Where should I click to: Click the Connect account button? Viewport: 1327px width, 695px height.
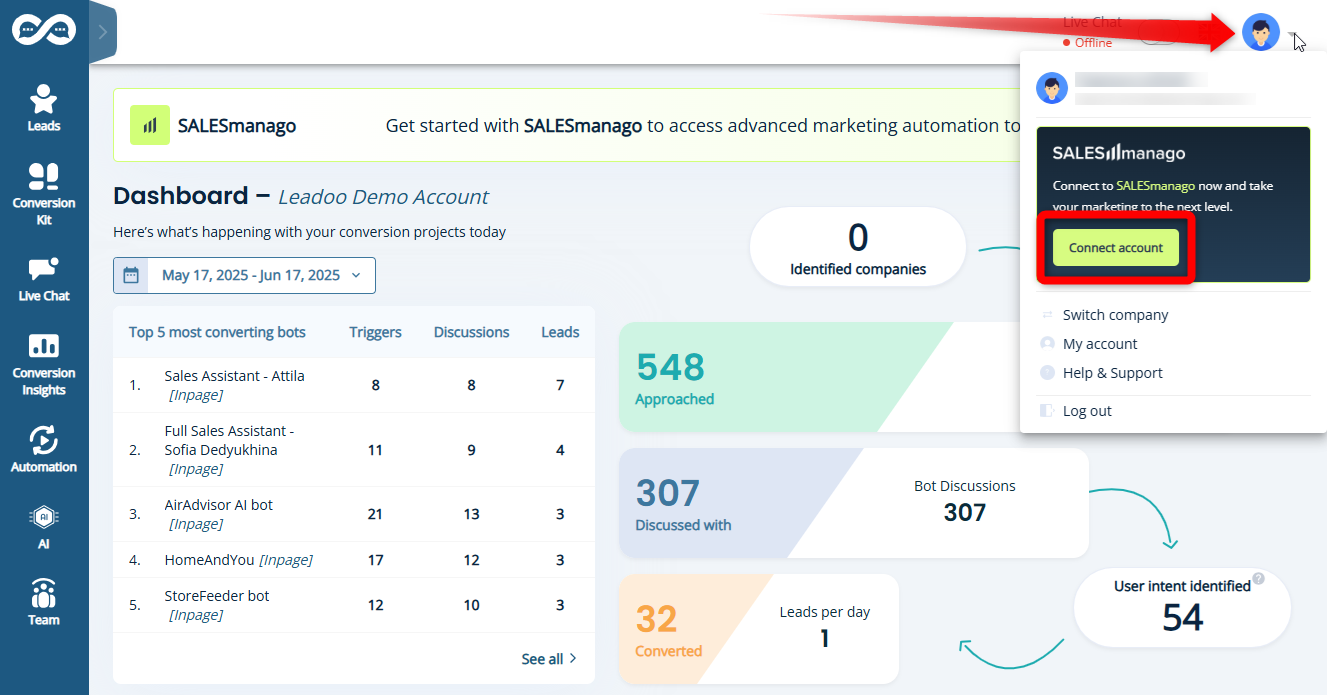[1116, 248]
